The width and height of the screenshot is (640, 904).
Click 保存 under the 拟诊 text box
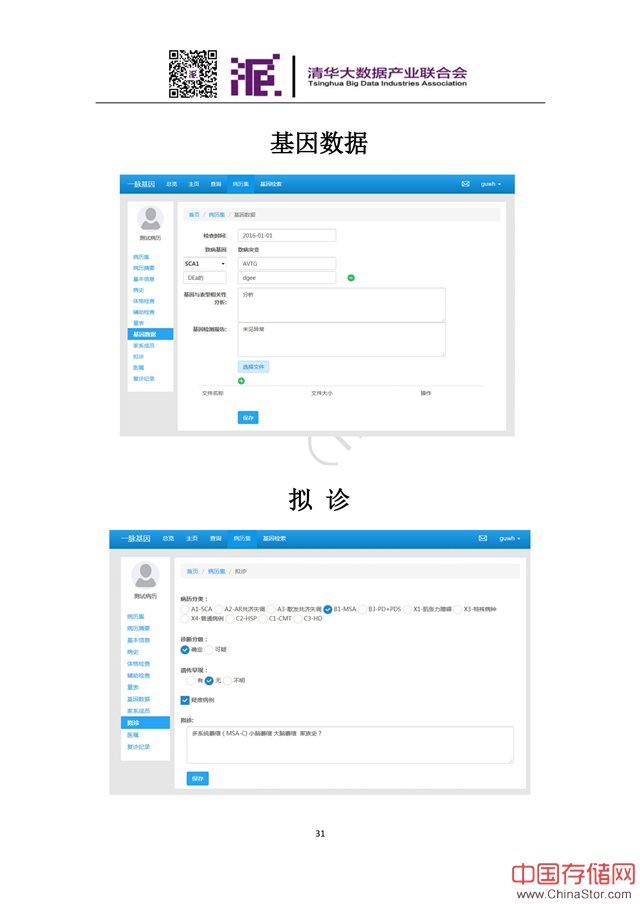tap(197, 778)
